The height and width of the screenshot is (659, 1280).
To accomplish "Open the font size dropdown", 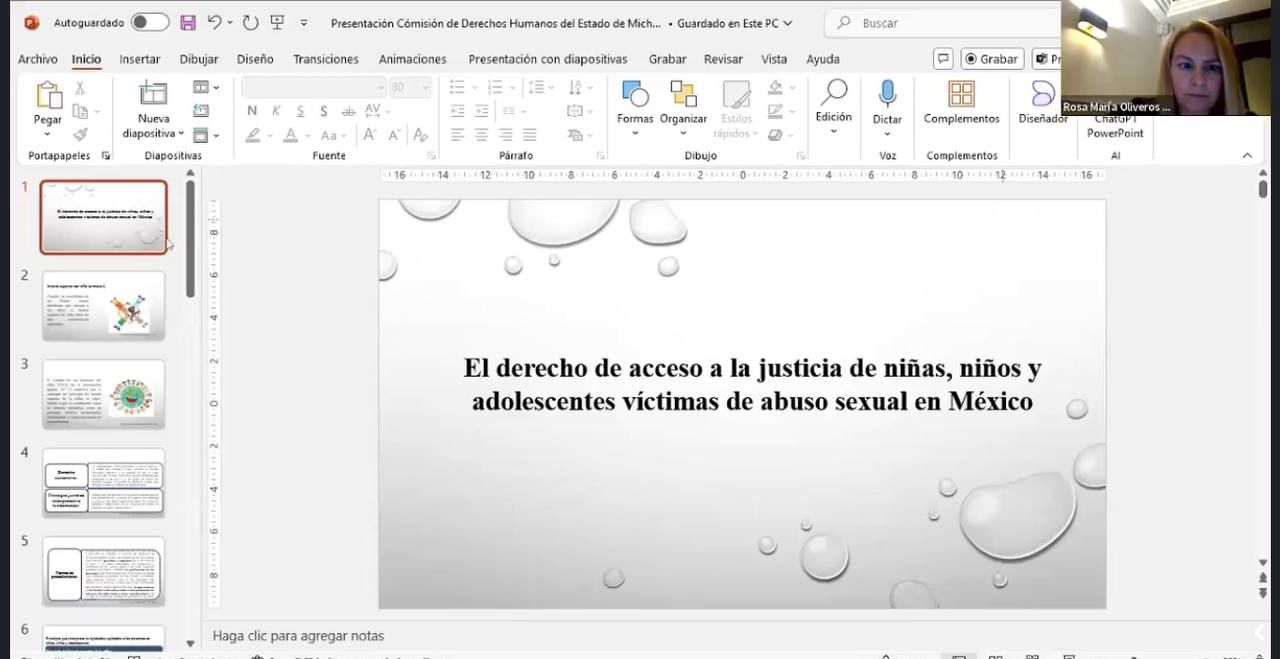I will pyautogui.click(x=425, y=88).
